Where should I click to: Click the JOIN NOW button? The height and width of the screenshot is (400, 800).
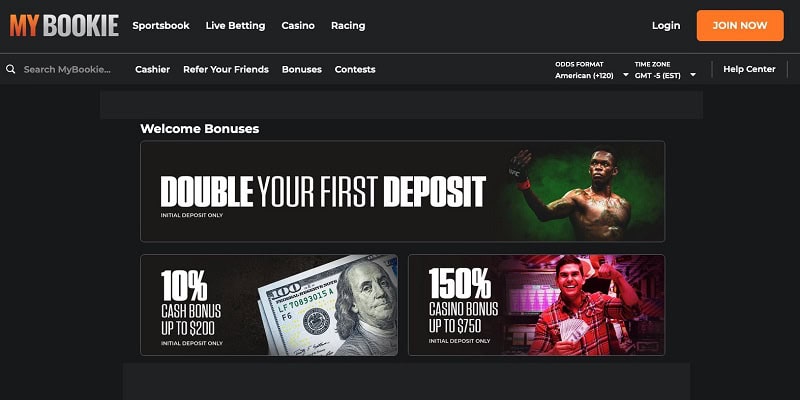(x=740, y=26)
